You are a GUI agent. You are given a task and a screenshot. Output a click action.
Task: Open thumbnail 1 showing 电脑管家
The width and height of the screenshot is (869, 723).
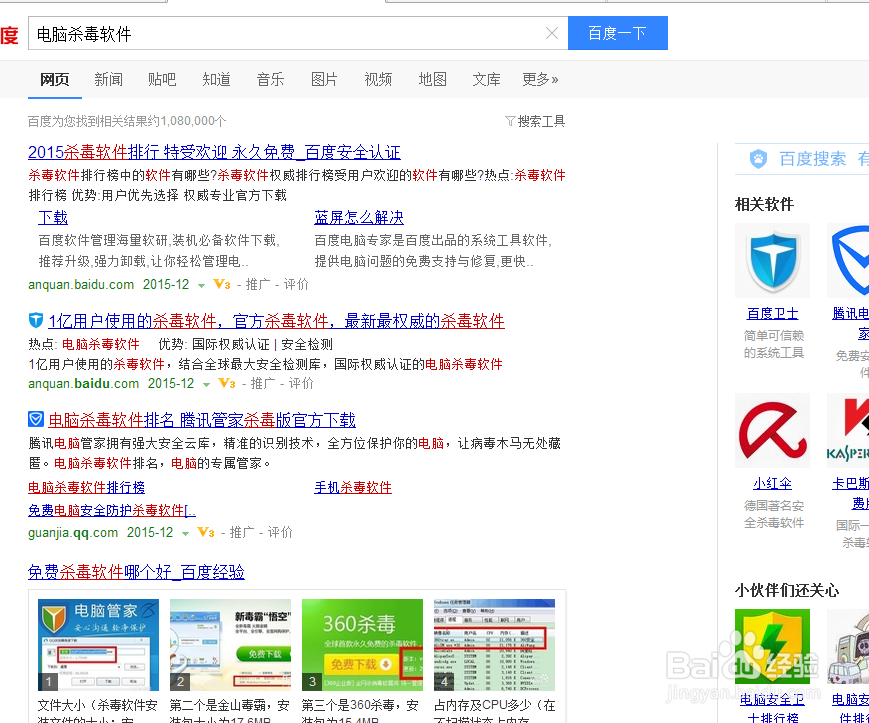99,645
